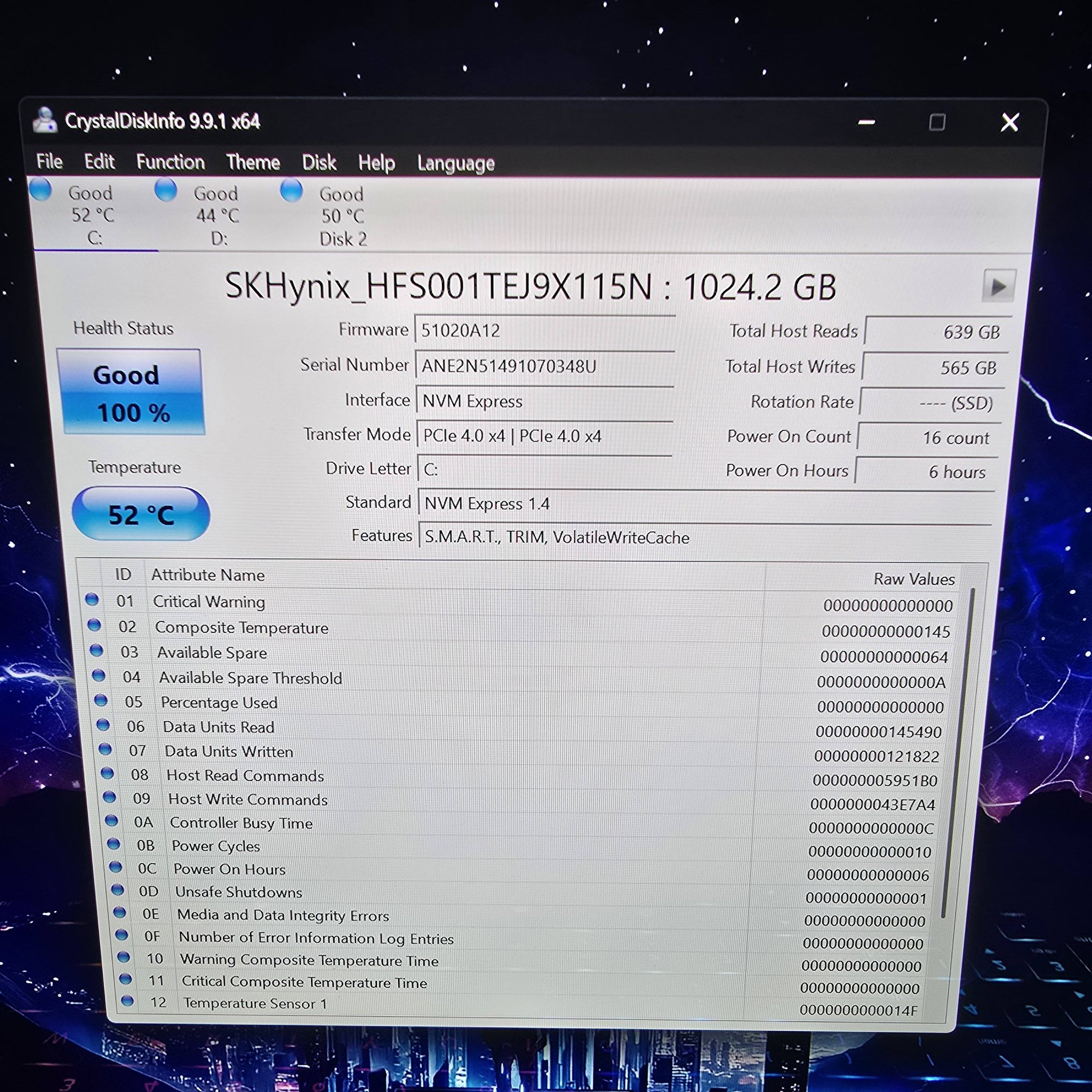Select the C: drive tab
This screenshot has height=1092, width=1092.
pyautogui.click(x=93, y=215)
